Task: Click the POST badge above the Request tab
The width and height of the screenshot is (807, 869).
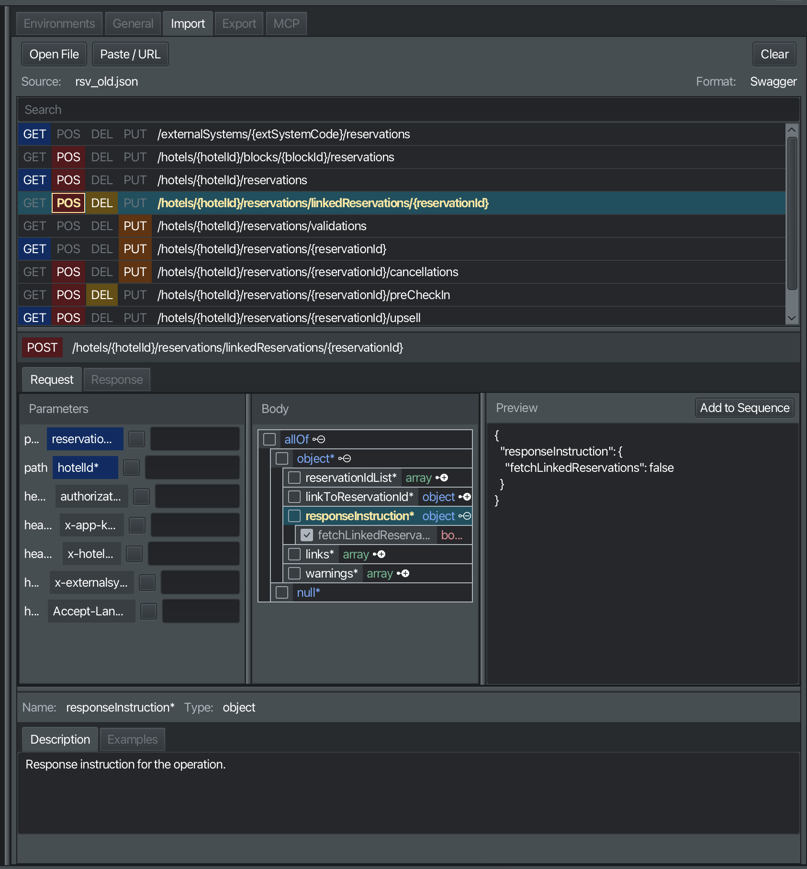Action: [41, 347]
